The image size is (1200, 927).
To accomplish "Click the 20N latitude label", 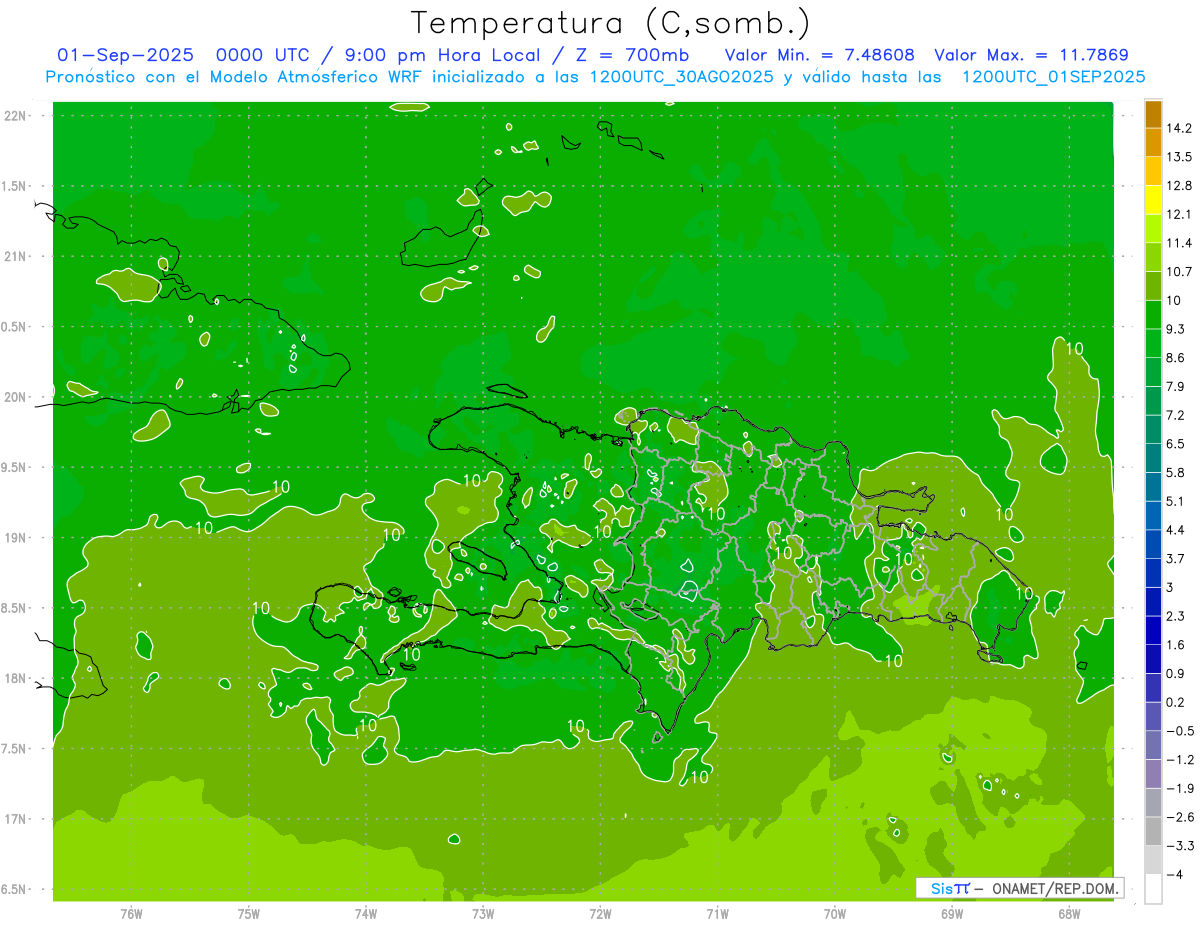I will tap(17, 397).
